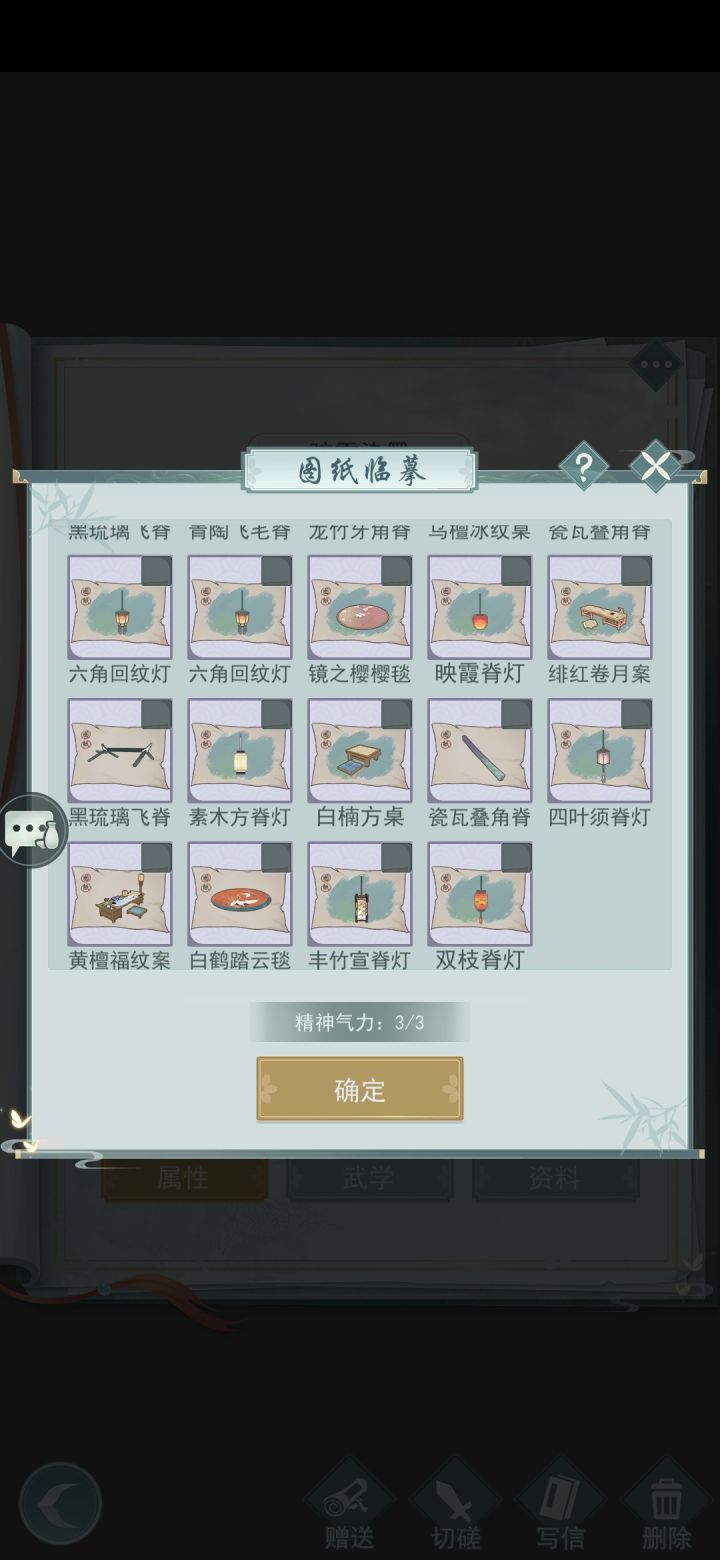Tap the 删除 trash icon
Viewport: 720px width, 1560px height.
[666, 1506]
